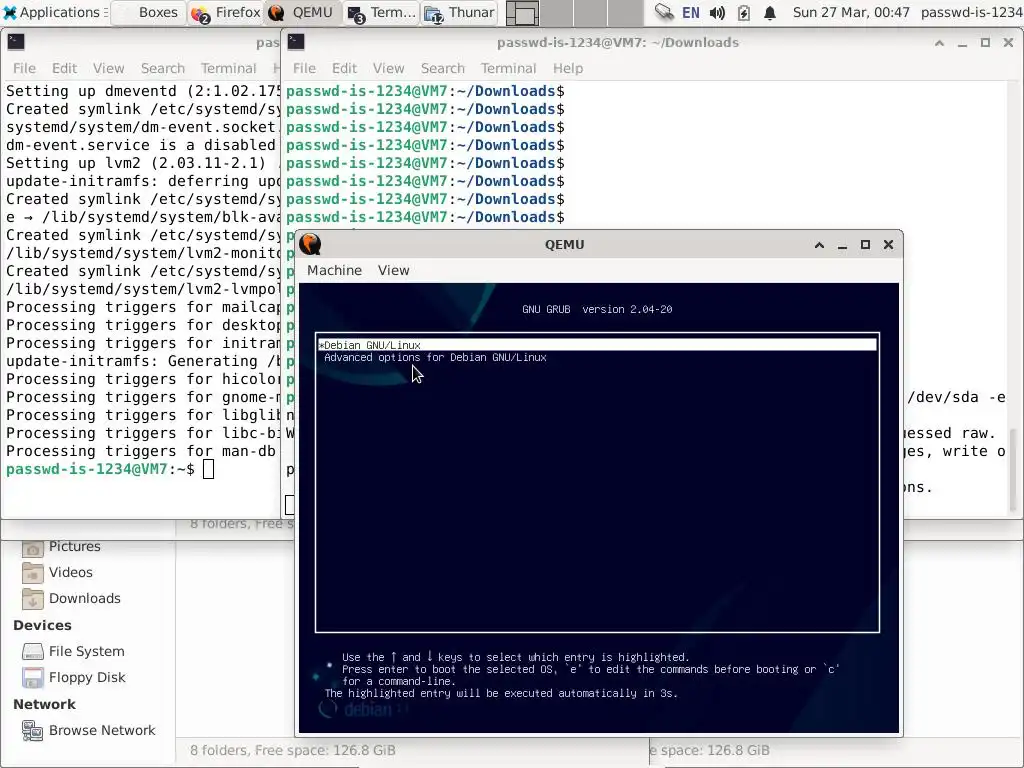The width and height of the screenshot is (1024, 768).
Task: Click the Downloads terminal title bar icon
Action: click(296, 42)
